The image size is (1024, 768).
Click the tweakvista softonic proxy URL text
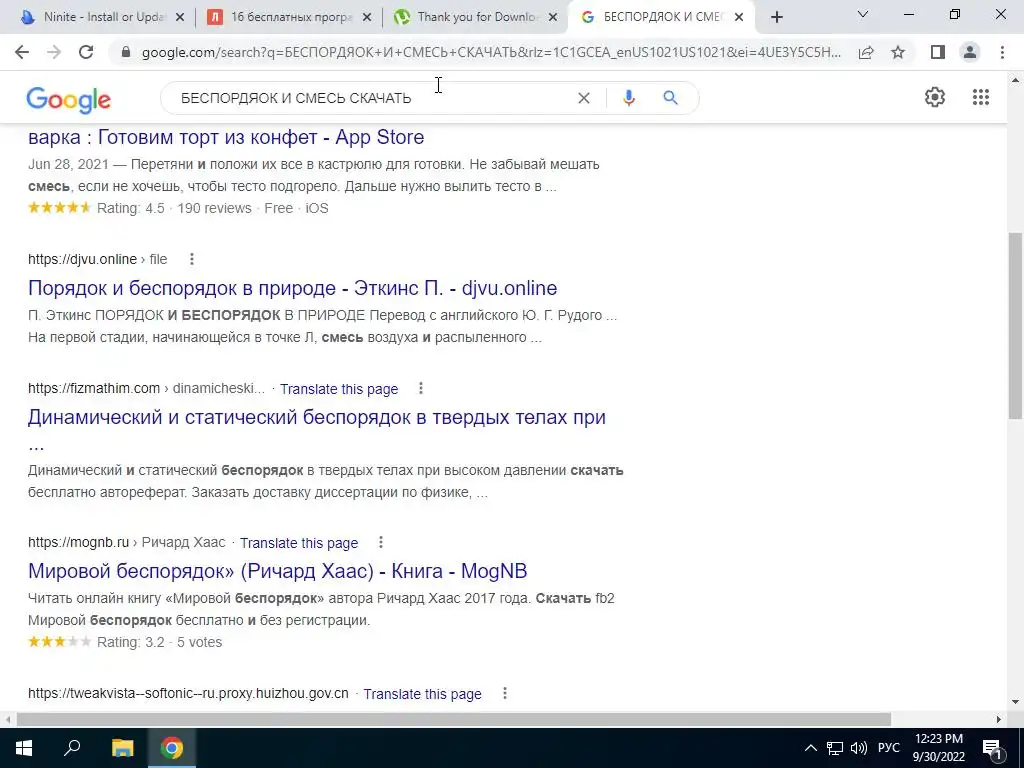click(188, 694)
